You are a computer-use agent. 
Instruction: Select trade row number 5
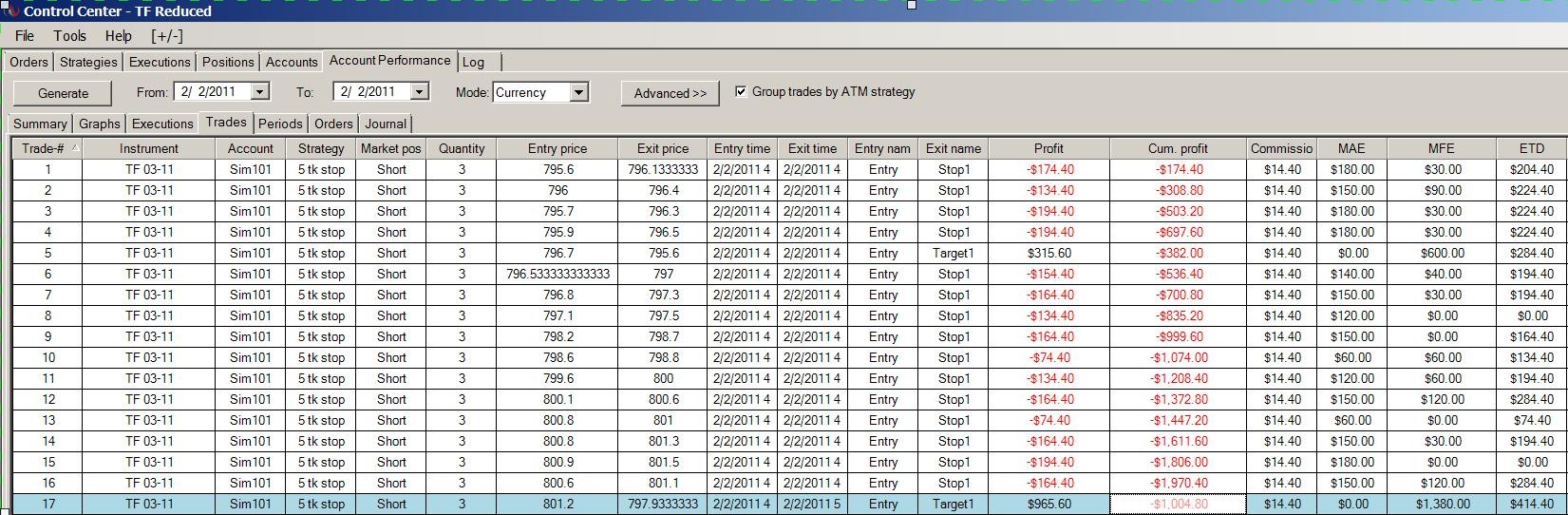point(47,253)
